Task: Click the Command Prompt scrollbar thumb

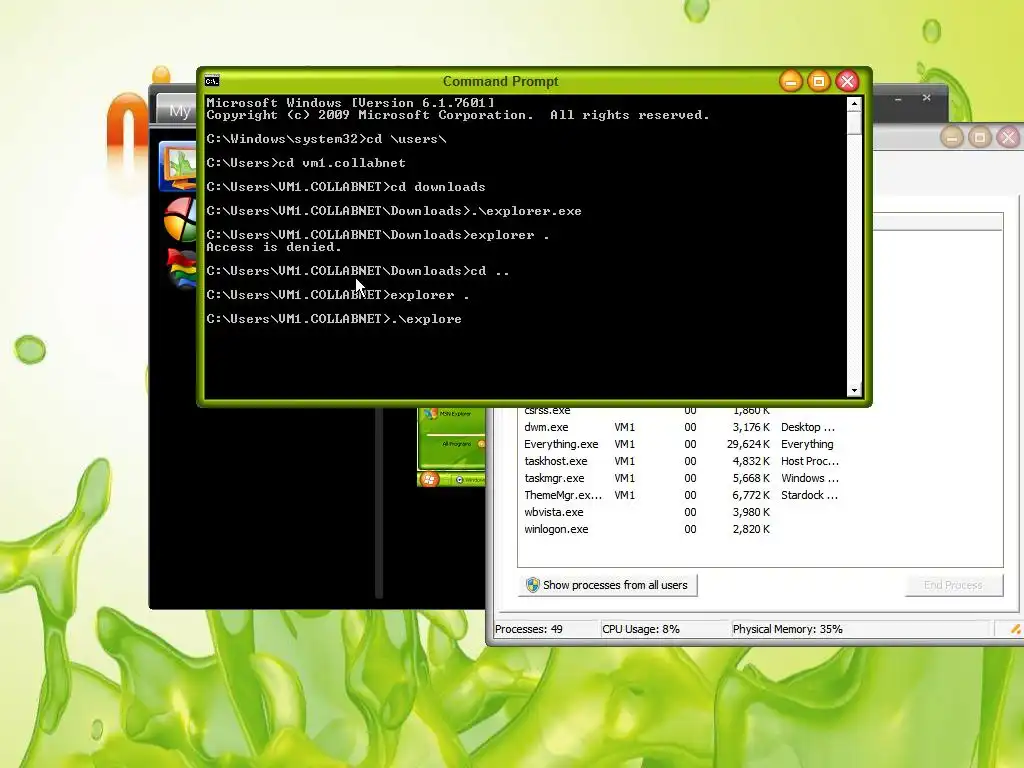Action: pyautogui.click(x=854, y=123)
